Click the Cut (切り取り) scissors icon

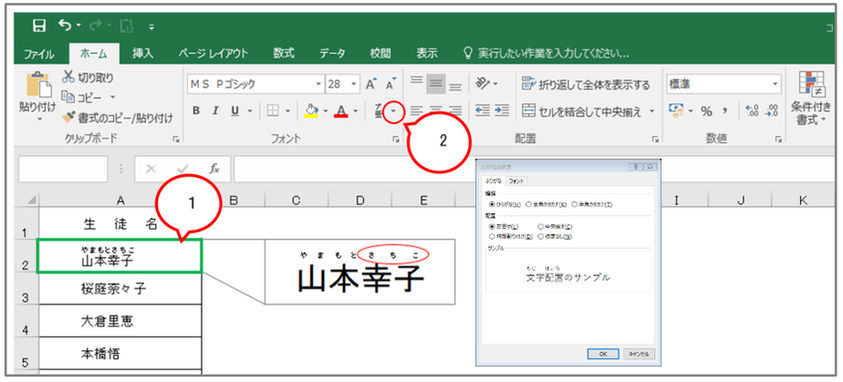point(68,77)
